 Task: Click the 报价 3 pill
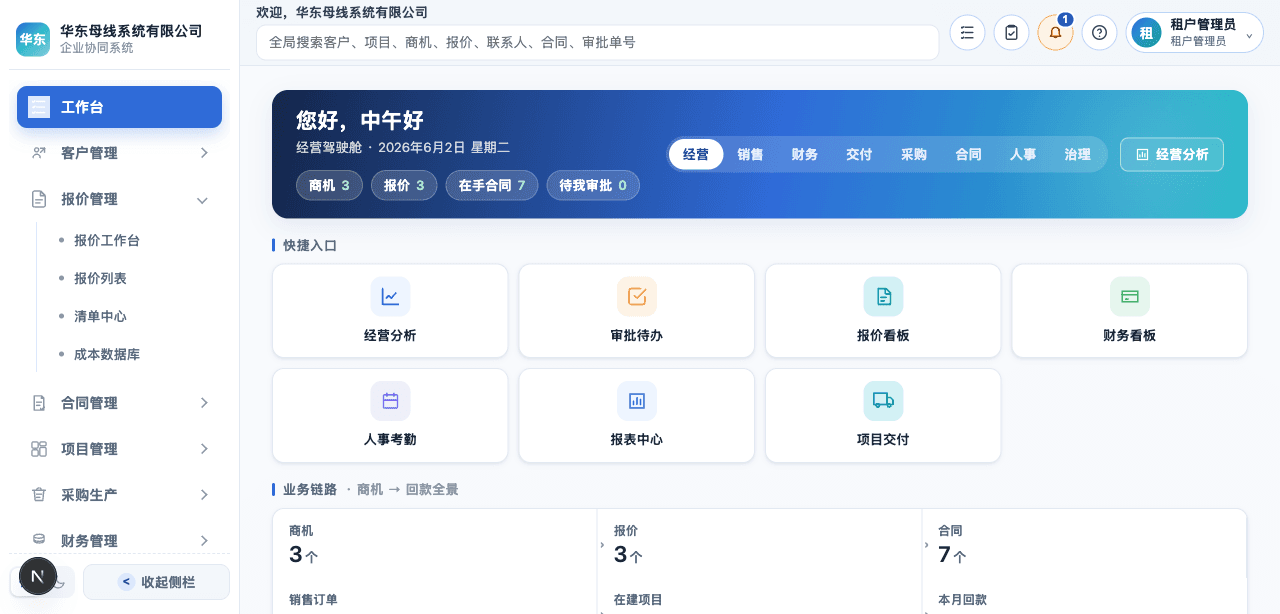click(x=404, y=185)
